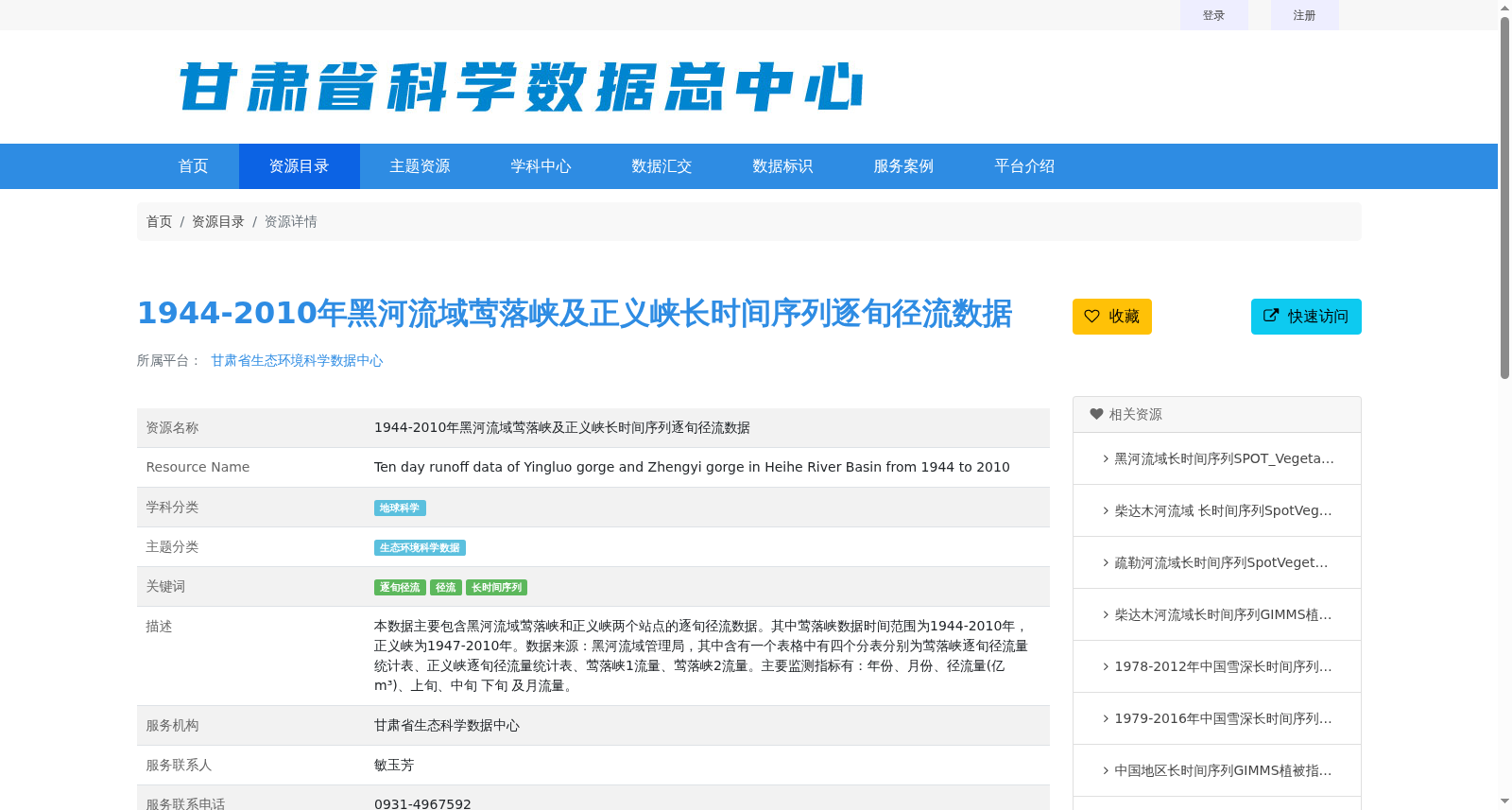
Task: Click the scrollbar up arrow
Action: click(x=1504, y=8)
